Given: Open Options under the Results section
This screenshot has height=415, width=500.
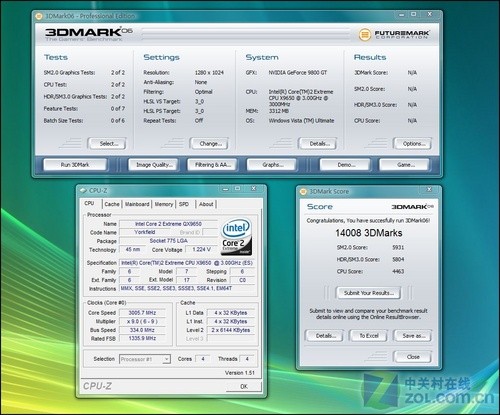Looking at the screenshot, I should point(413,144).
